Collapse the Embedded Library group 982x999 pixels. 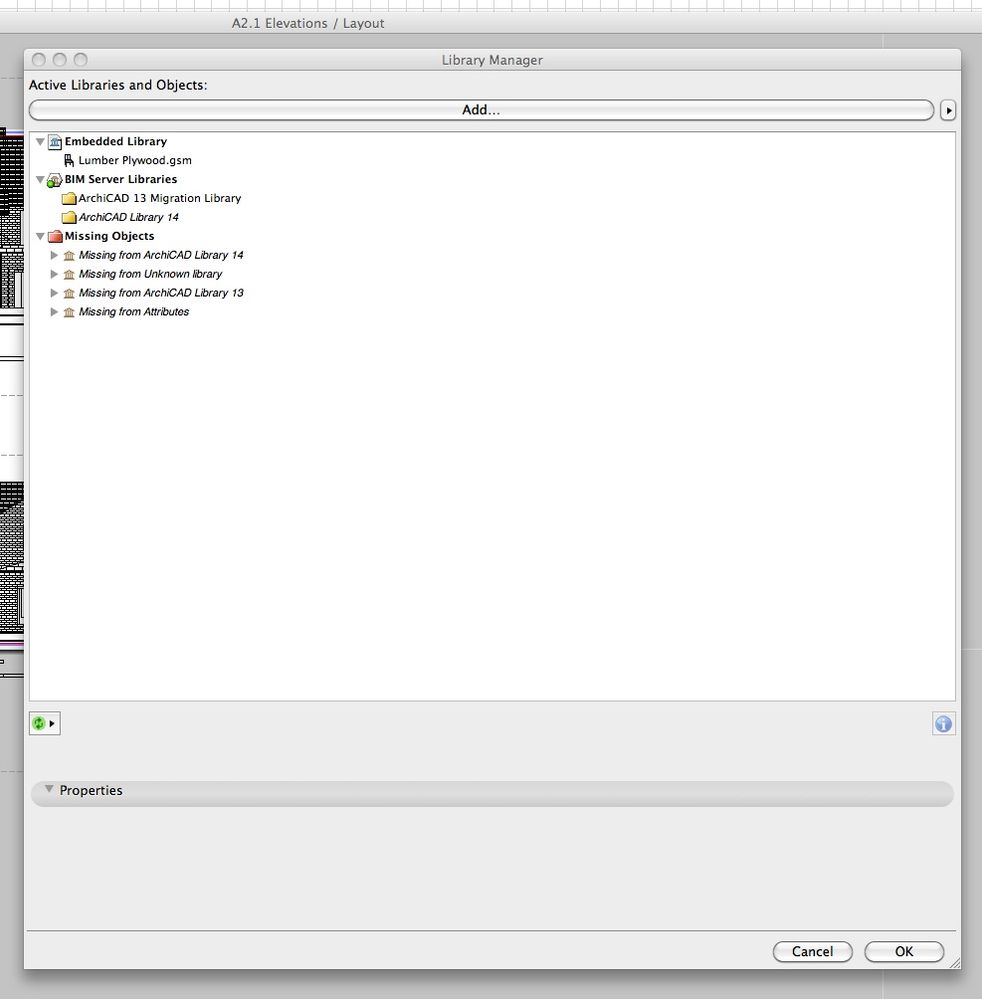pyautogui.click(x=40, y=141)
